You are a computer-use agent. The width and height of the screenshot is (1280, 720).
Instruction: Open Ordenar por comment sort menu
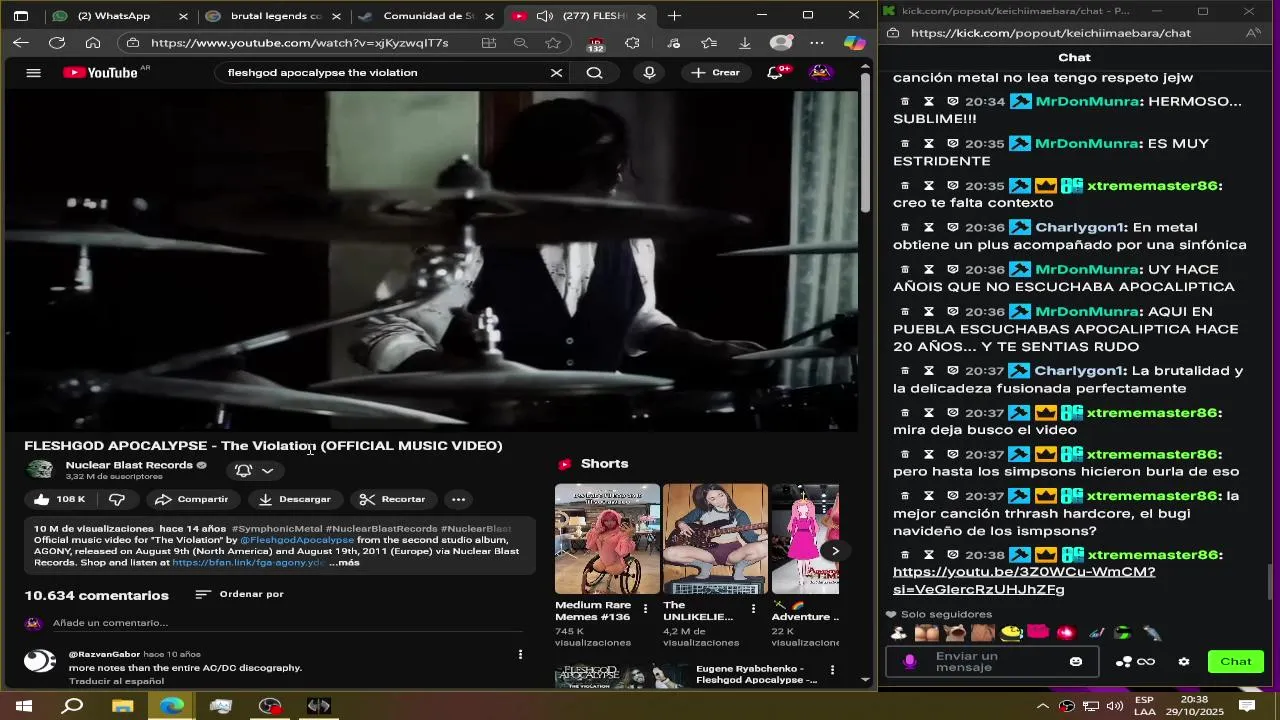pos(240,594)
